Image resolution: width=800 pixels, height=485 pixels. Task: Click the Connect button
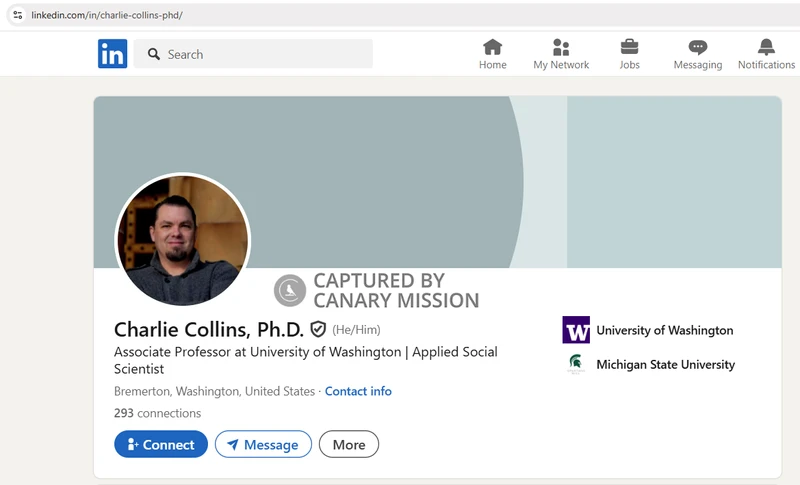point(161,444)
